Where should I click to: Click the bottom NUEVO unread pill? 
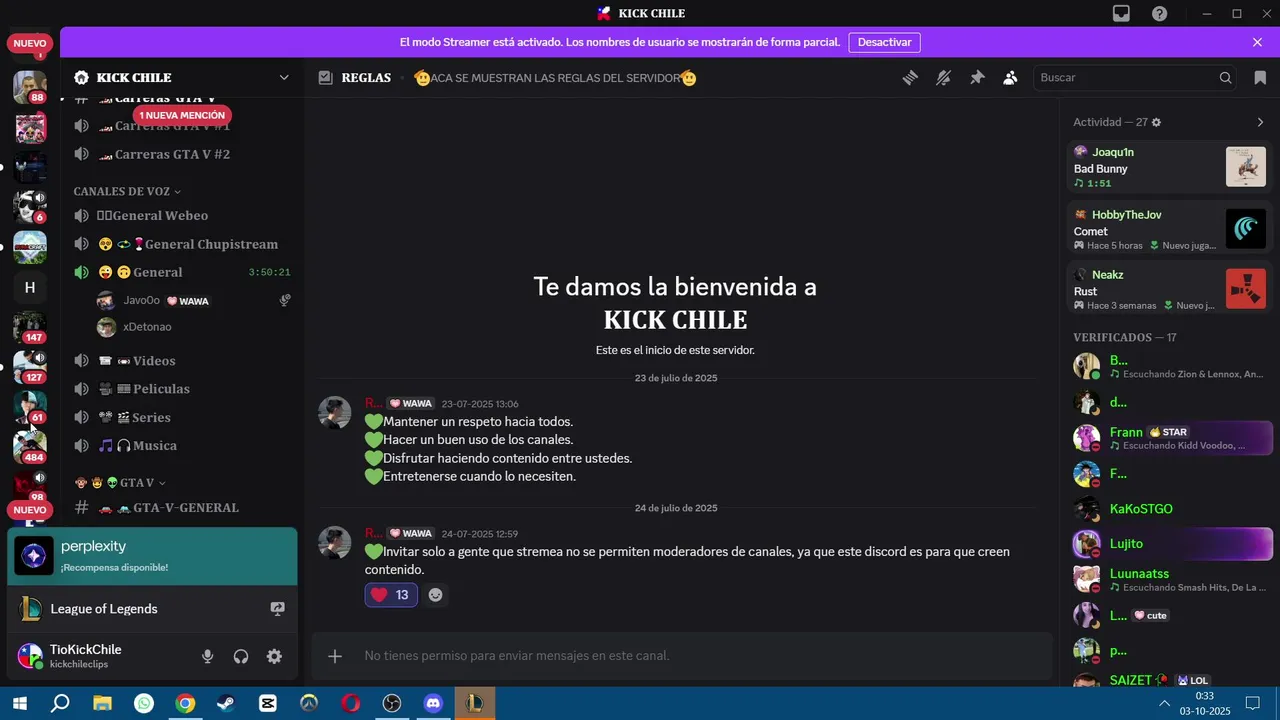point(30,510)
